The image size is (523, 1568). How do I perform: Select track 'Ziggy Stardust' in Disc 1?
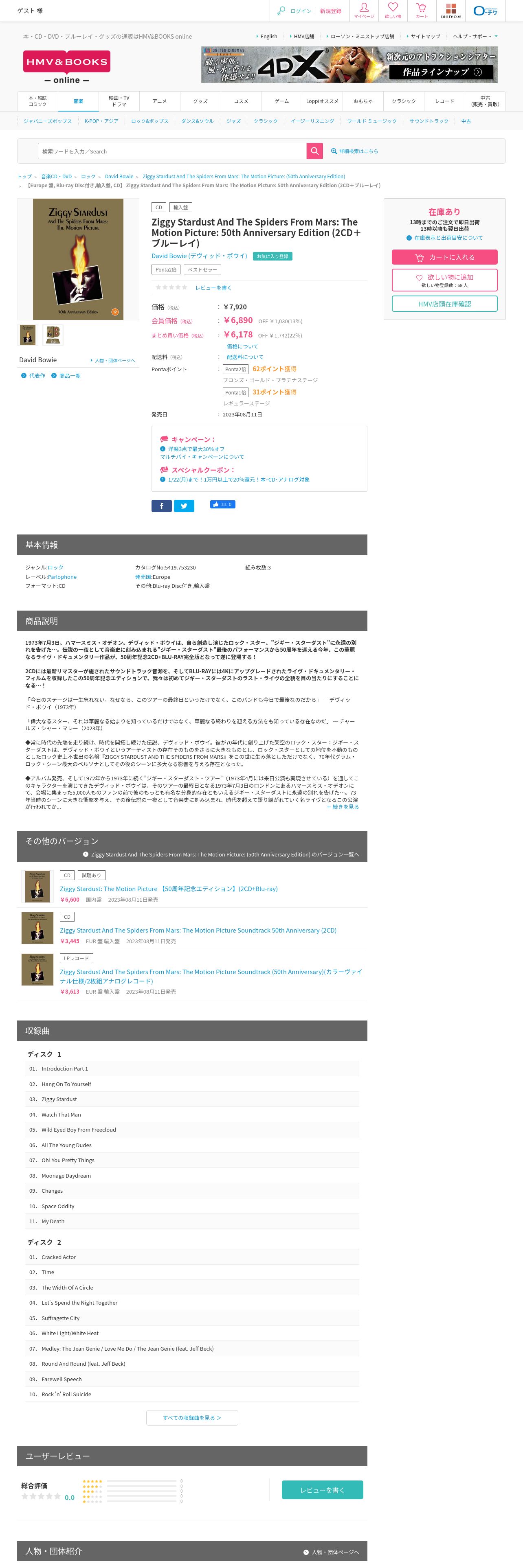(x=59, y=1099)
